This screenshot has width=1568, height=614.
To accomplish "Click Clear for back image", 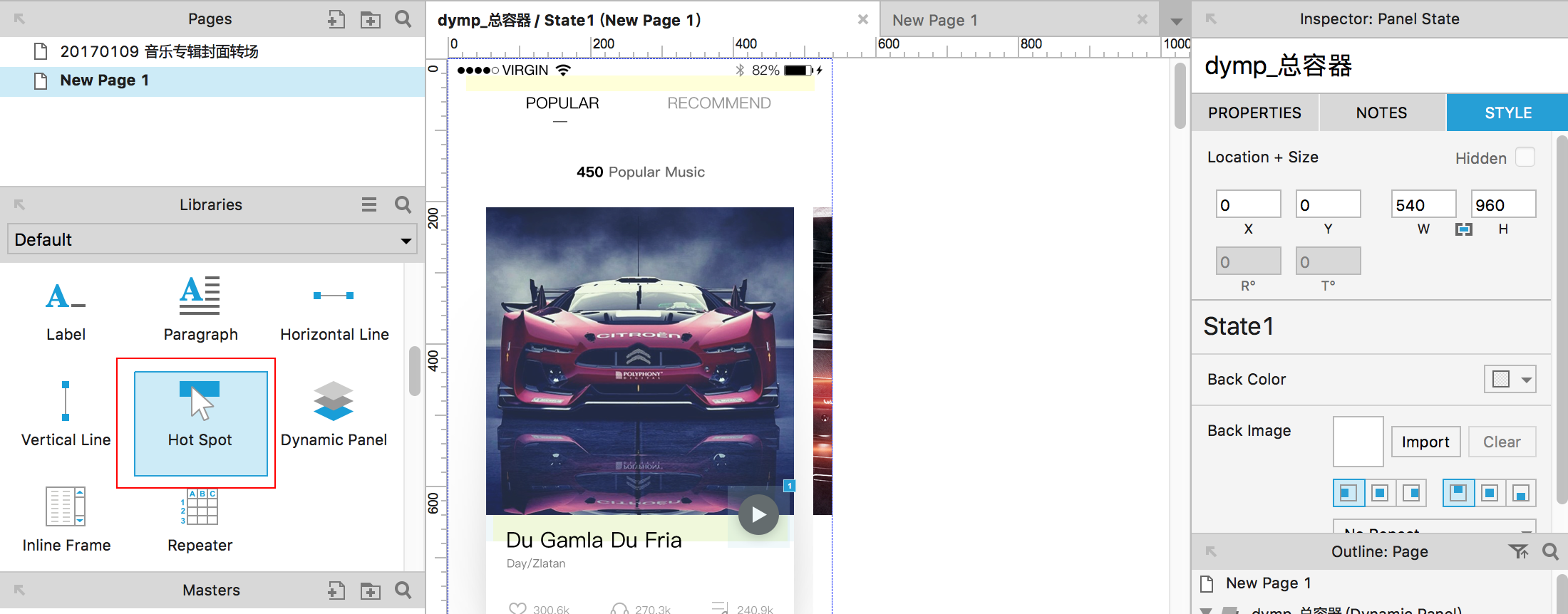I will 1502,442.
